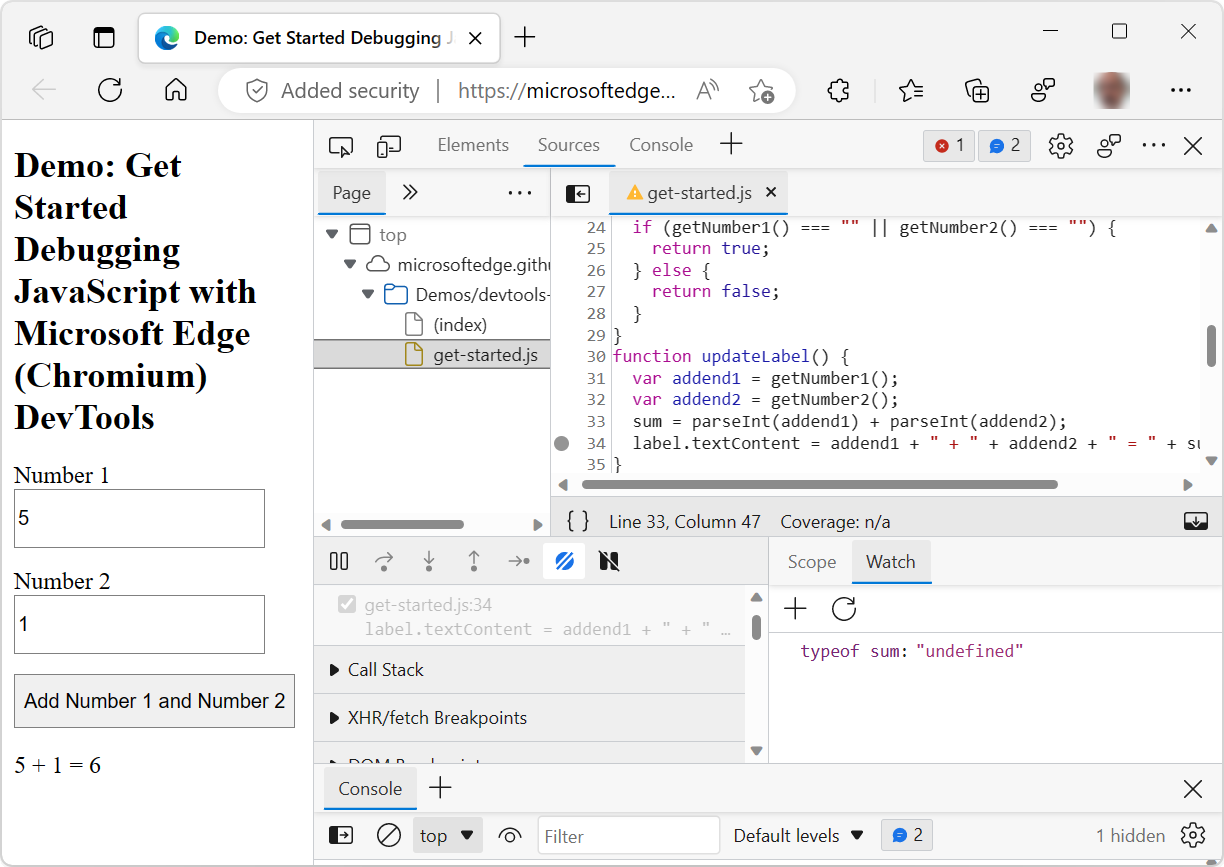The image size is (1224, 867).
Task: Click the console Filter field
Action: click(629, 836)
